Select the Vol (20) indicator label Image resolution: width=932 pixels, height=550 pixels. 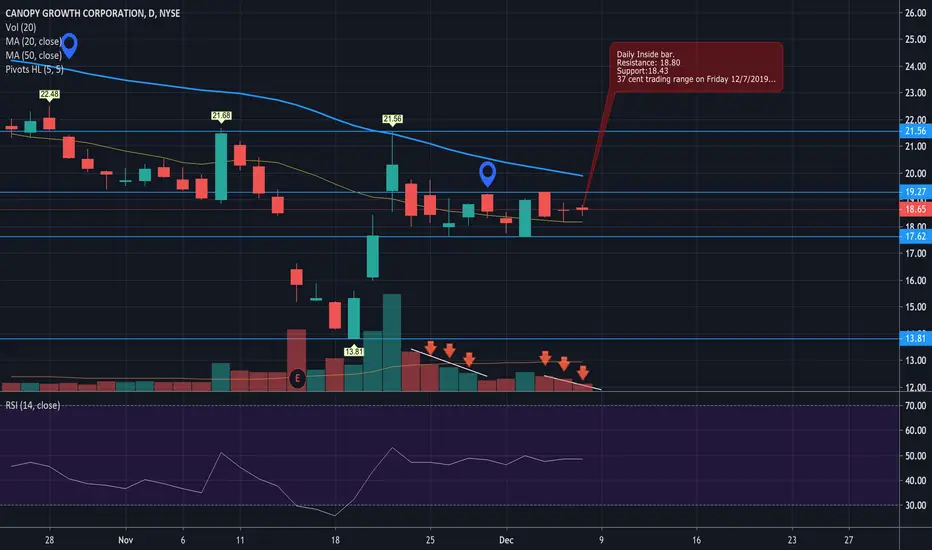coord(21,27)
